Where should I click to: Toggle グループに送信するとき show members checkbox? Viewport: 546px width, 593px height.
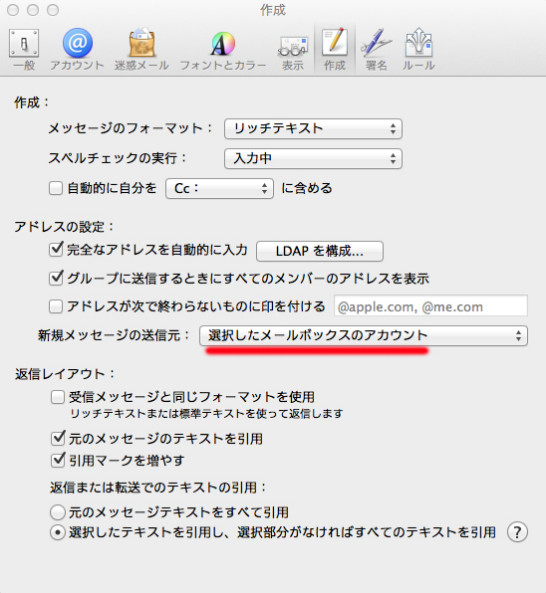click(x=56, y=278)
